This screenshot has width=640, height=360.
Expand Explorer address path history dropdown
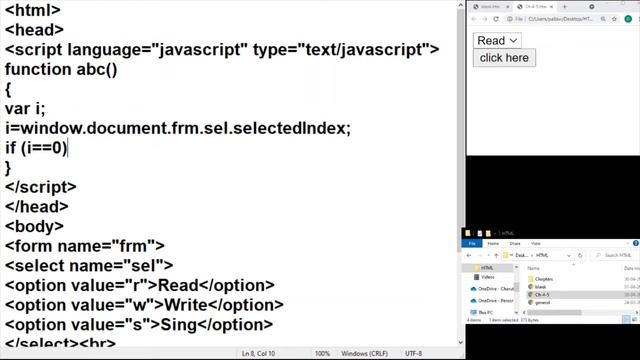click(569, 256)
